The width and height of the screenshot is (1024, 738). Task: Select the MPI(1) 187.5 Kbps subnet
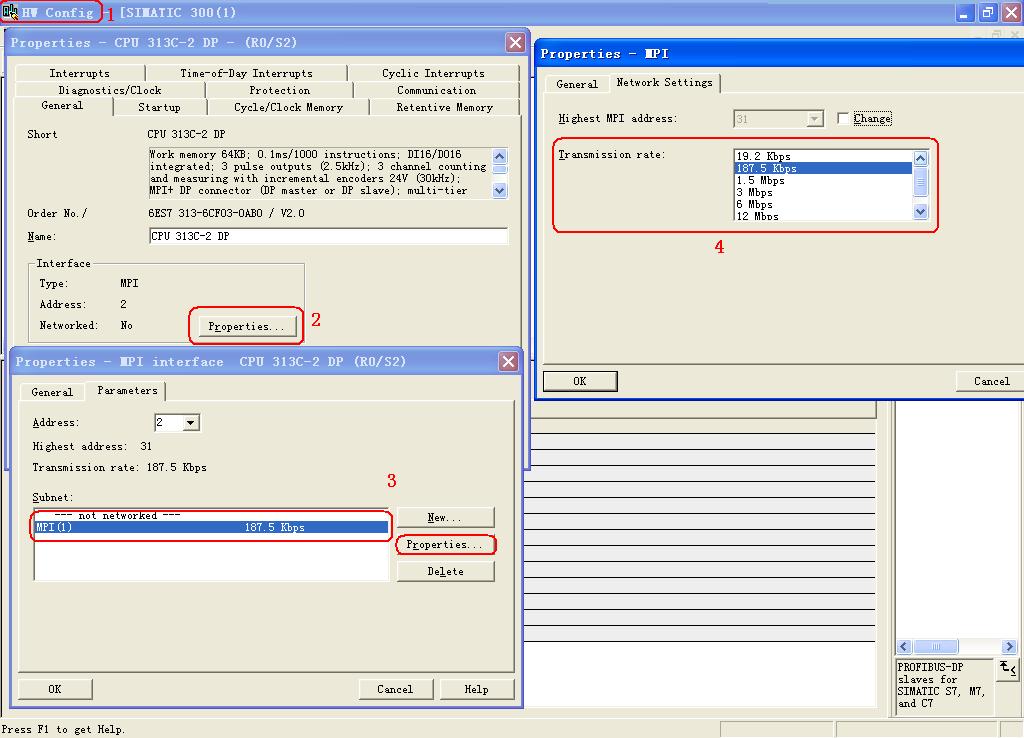click(x=210, y=527)
